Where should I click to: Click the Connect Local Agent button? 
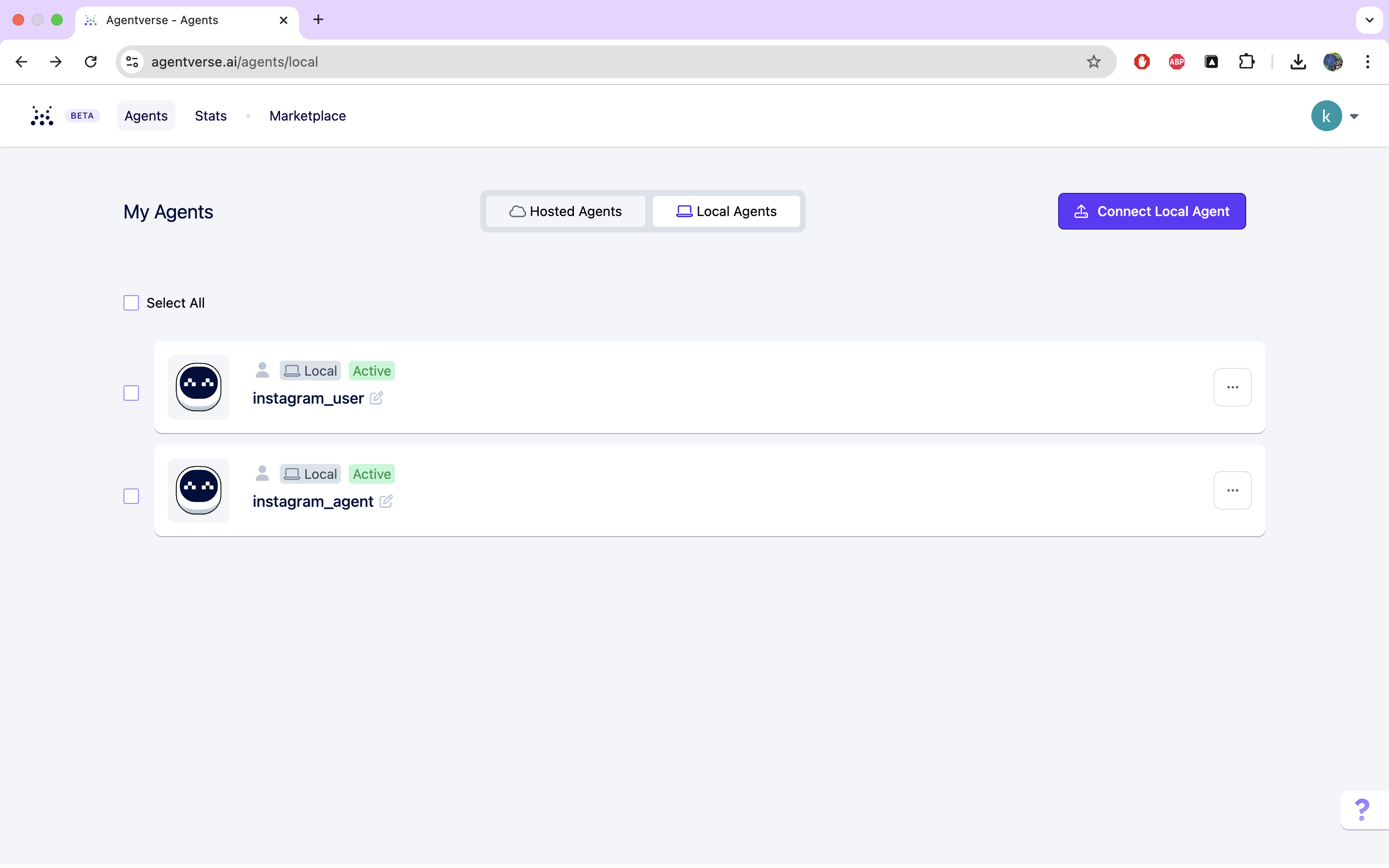1151,211
